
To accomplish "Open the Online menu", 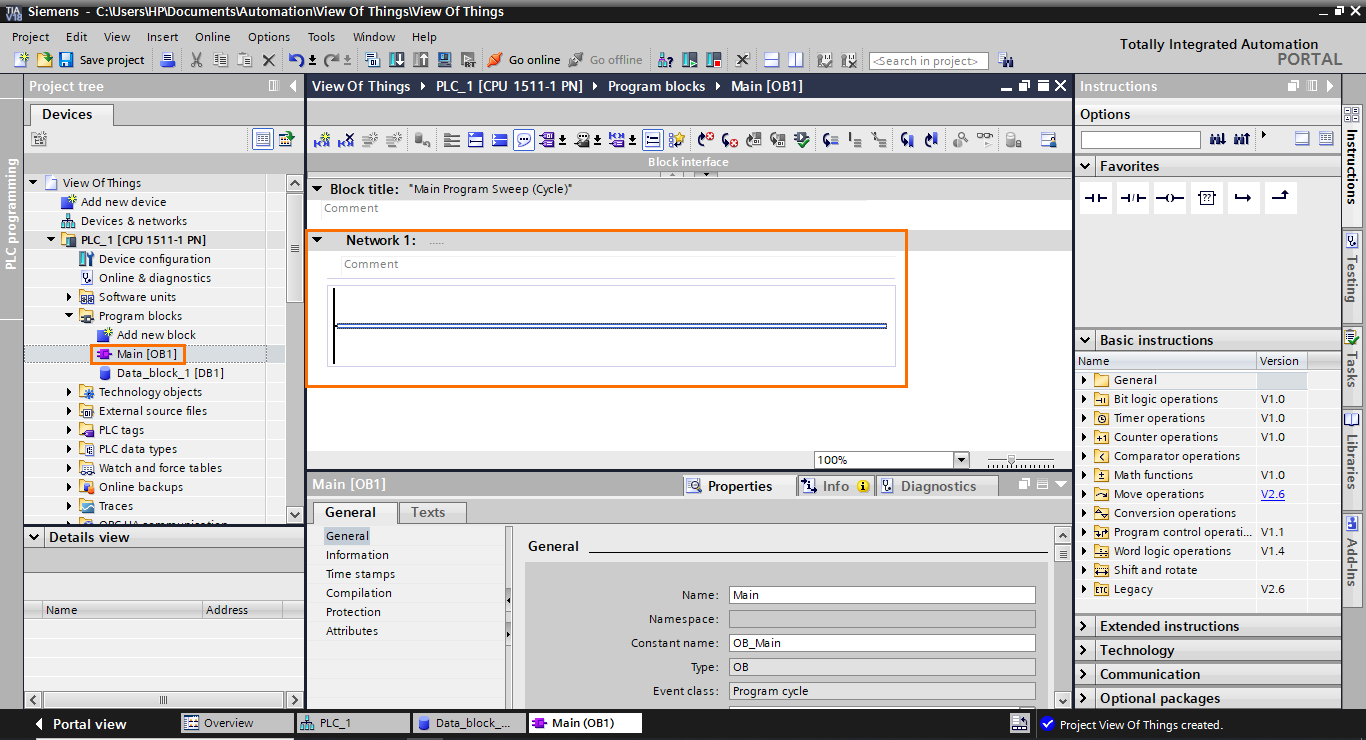I will pos(212,37).
